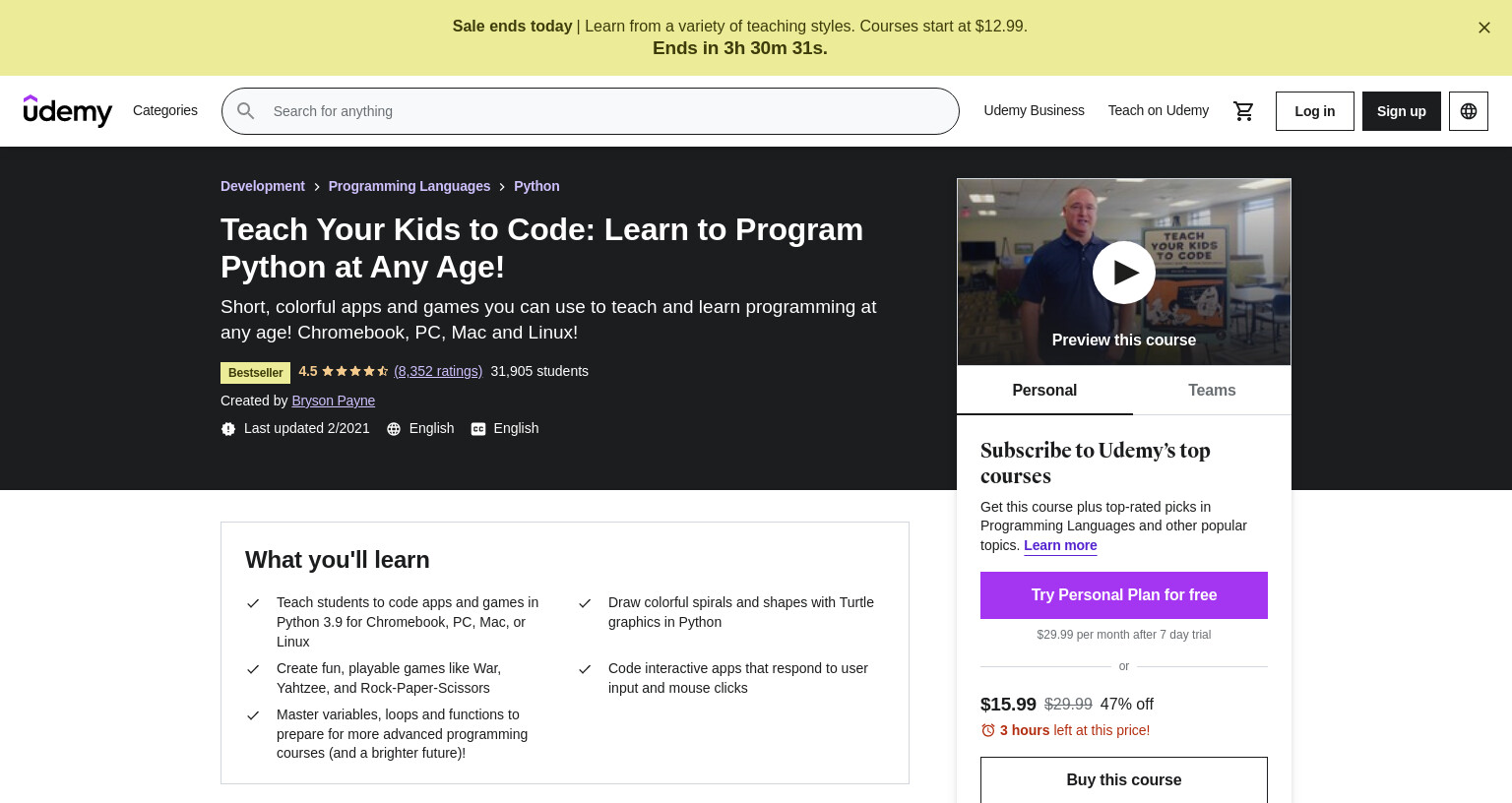Click the Sign up button
This screenshot has height=803, width=1512.
[1402, 111]
